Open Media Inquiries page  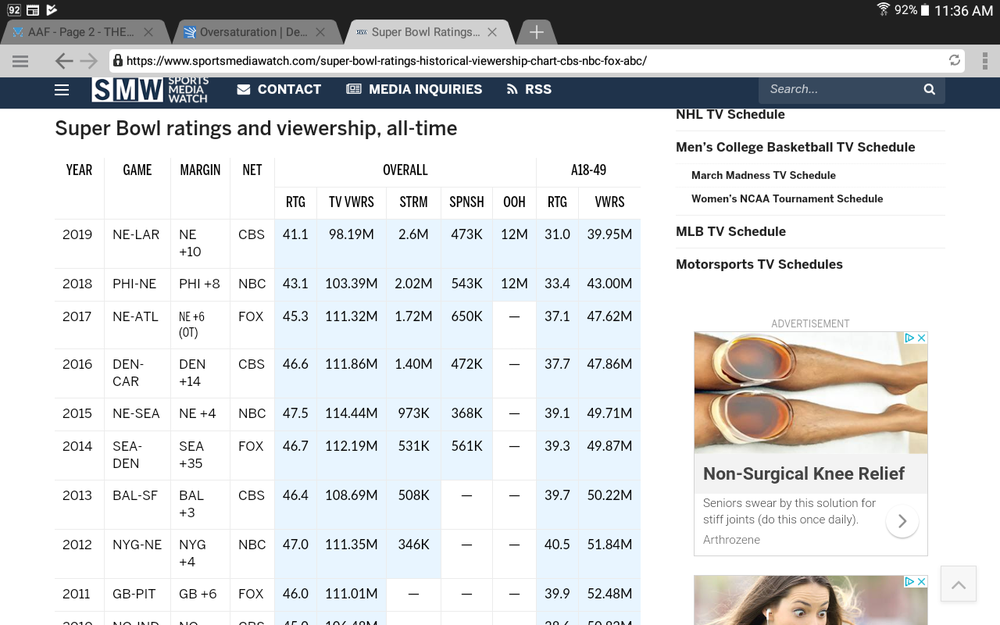coord(415,89)
